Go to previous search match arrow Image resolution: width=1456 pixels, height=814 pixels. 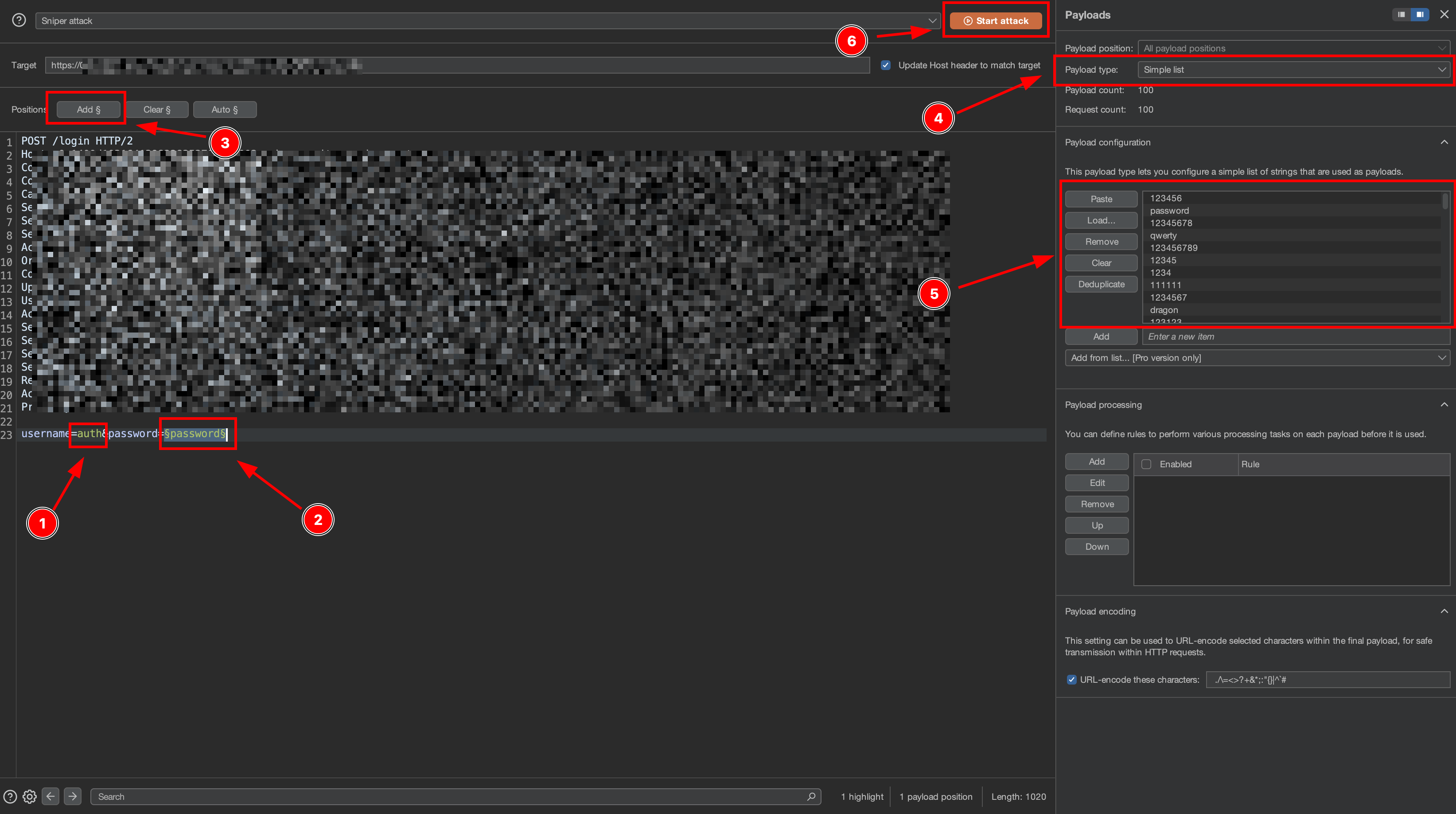pos(51,796)
